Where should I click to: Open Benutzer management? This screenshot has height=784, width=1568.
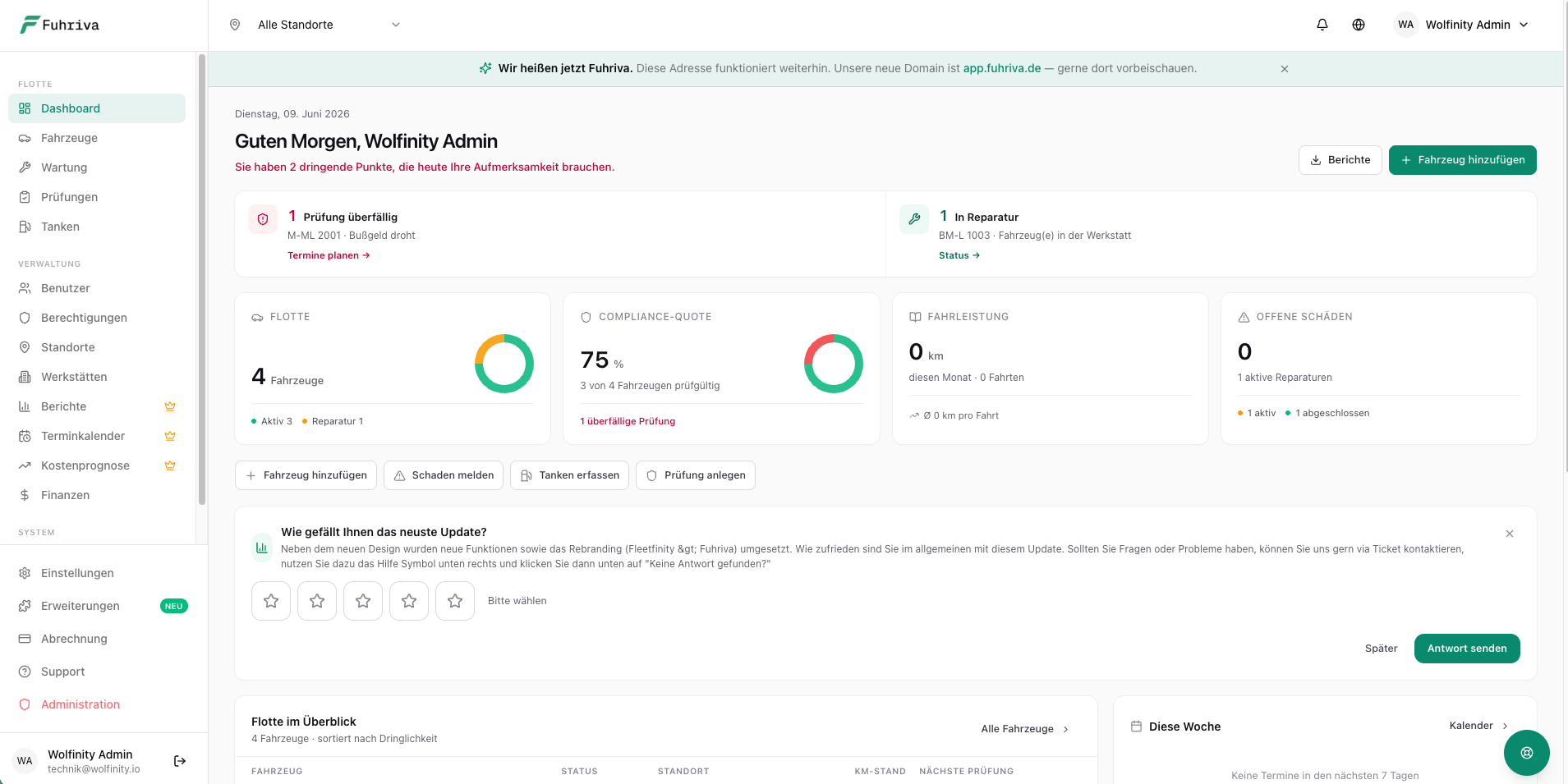pyautogui.click(x=97, y=288)
